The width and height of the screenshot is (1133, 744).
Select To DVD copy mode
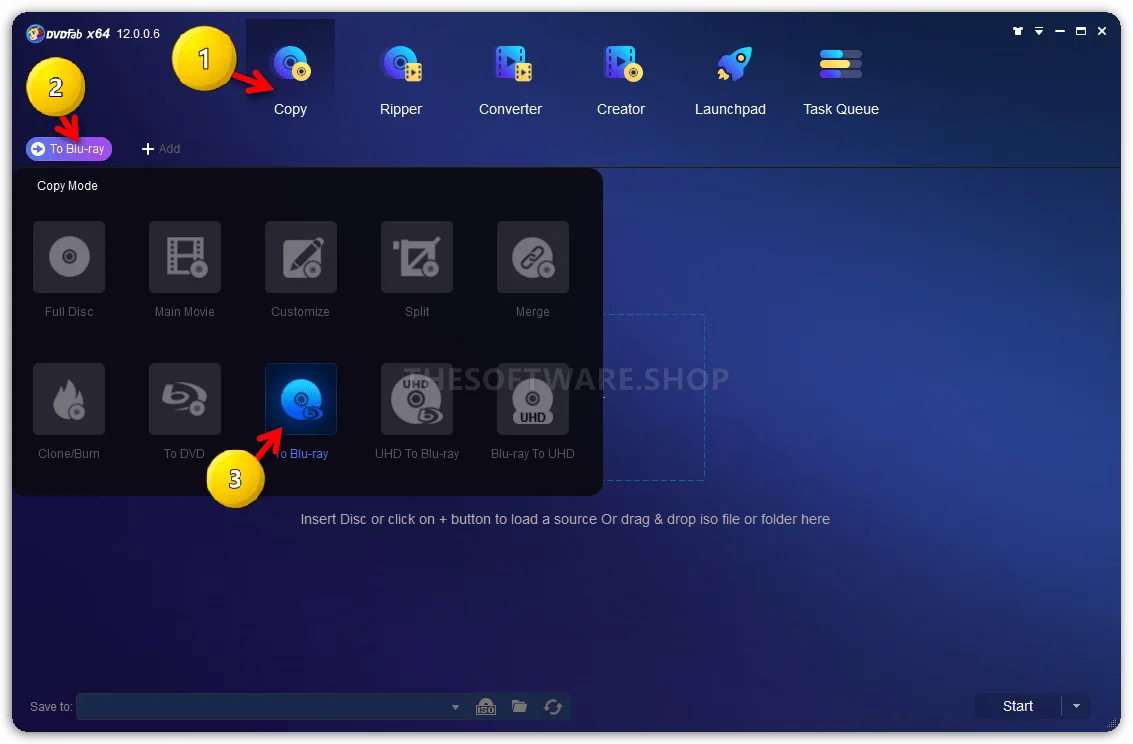click(185, 399)
